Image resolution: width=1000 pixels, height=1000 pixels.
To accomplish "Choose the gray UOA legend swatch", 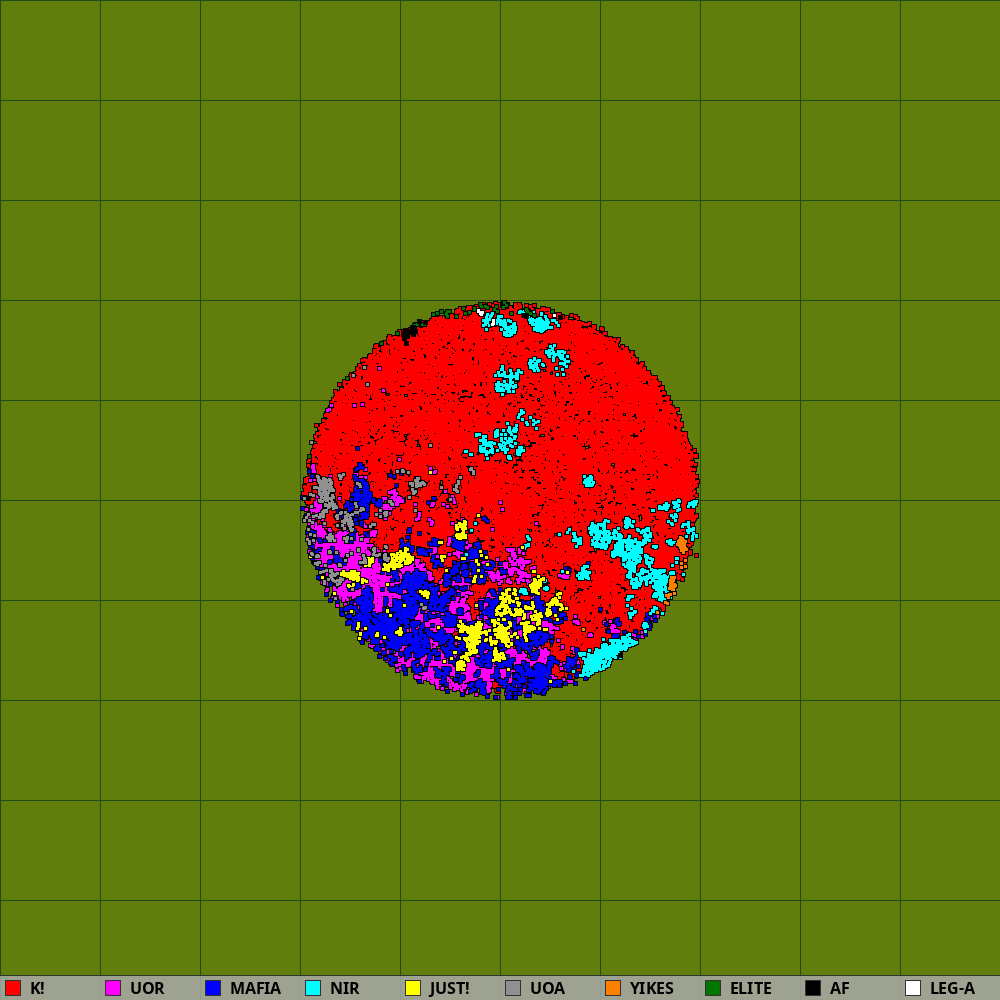I will pos(513,988).
